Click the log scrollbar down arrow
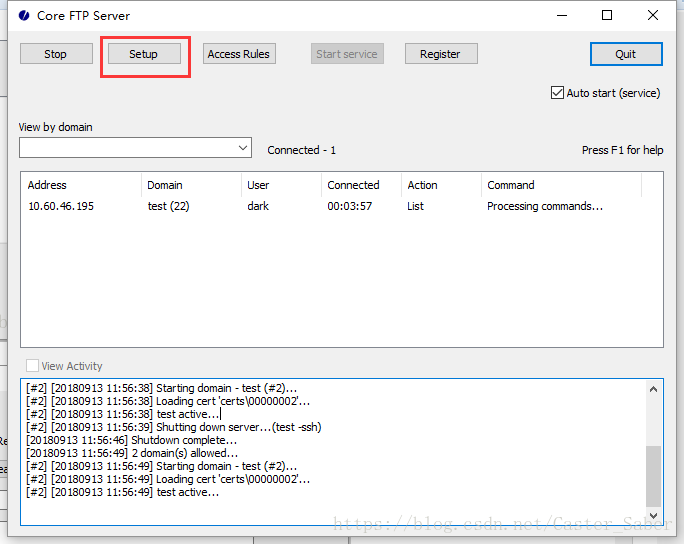The width and height of the screenshot is (684, 544). coord(653,516)
